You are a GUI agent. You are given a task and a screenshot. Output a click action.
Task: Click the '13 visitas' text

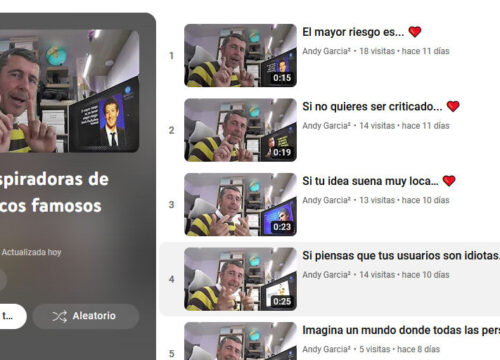tap(377, 200)
